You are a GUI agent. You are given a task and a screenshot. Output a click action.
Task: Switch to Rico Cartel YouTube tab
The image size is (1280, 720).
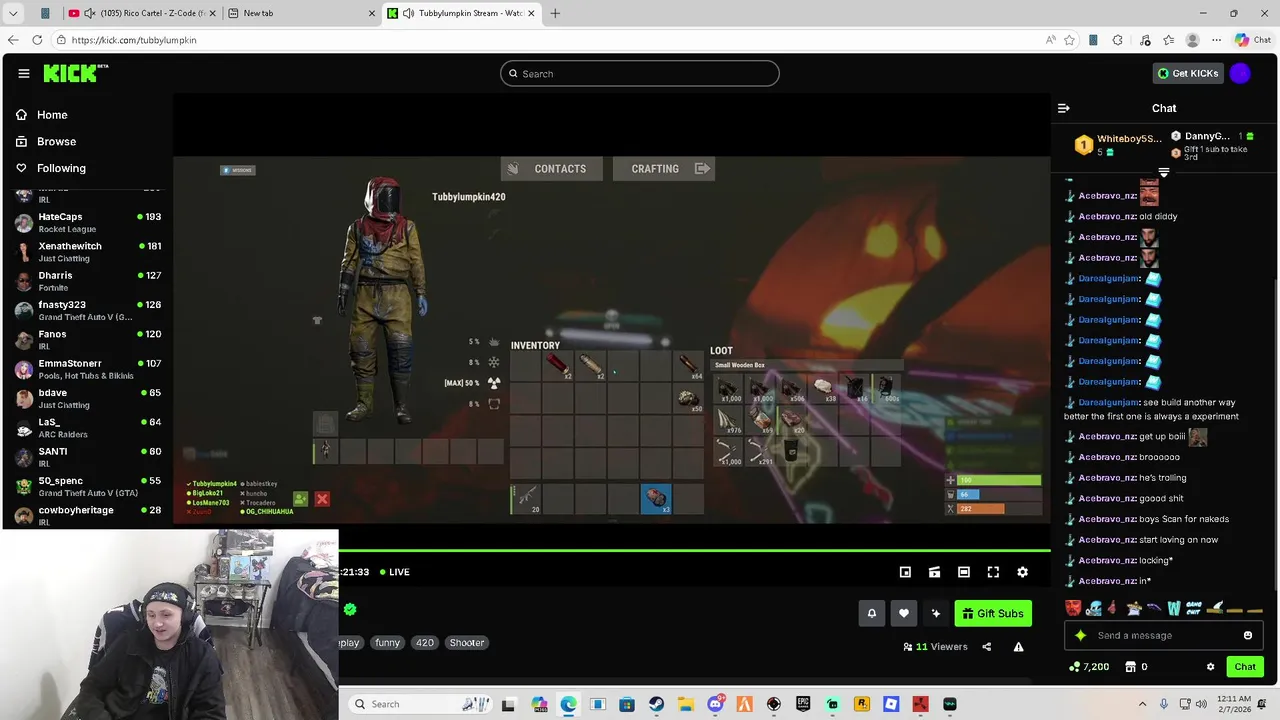point(142,13)
